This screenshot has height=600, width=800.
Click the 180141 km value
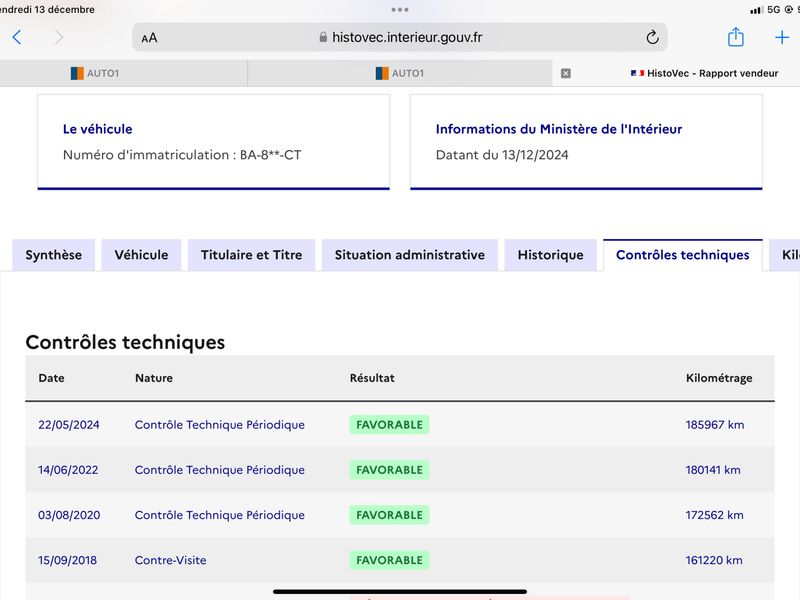pyautogui.click(x=713, y=470)
